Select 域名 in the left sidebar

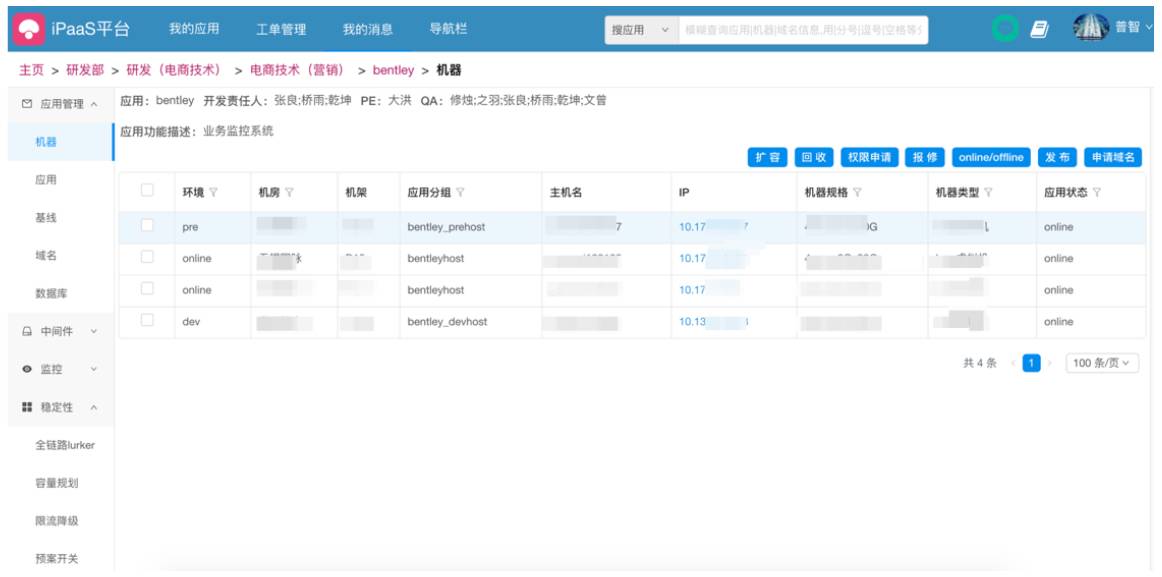pyautogui.click(x=46, y=256)
